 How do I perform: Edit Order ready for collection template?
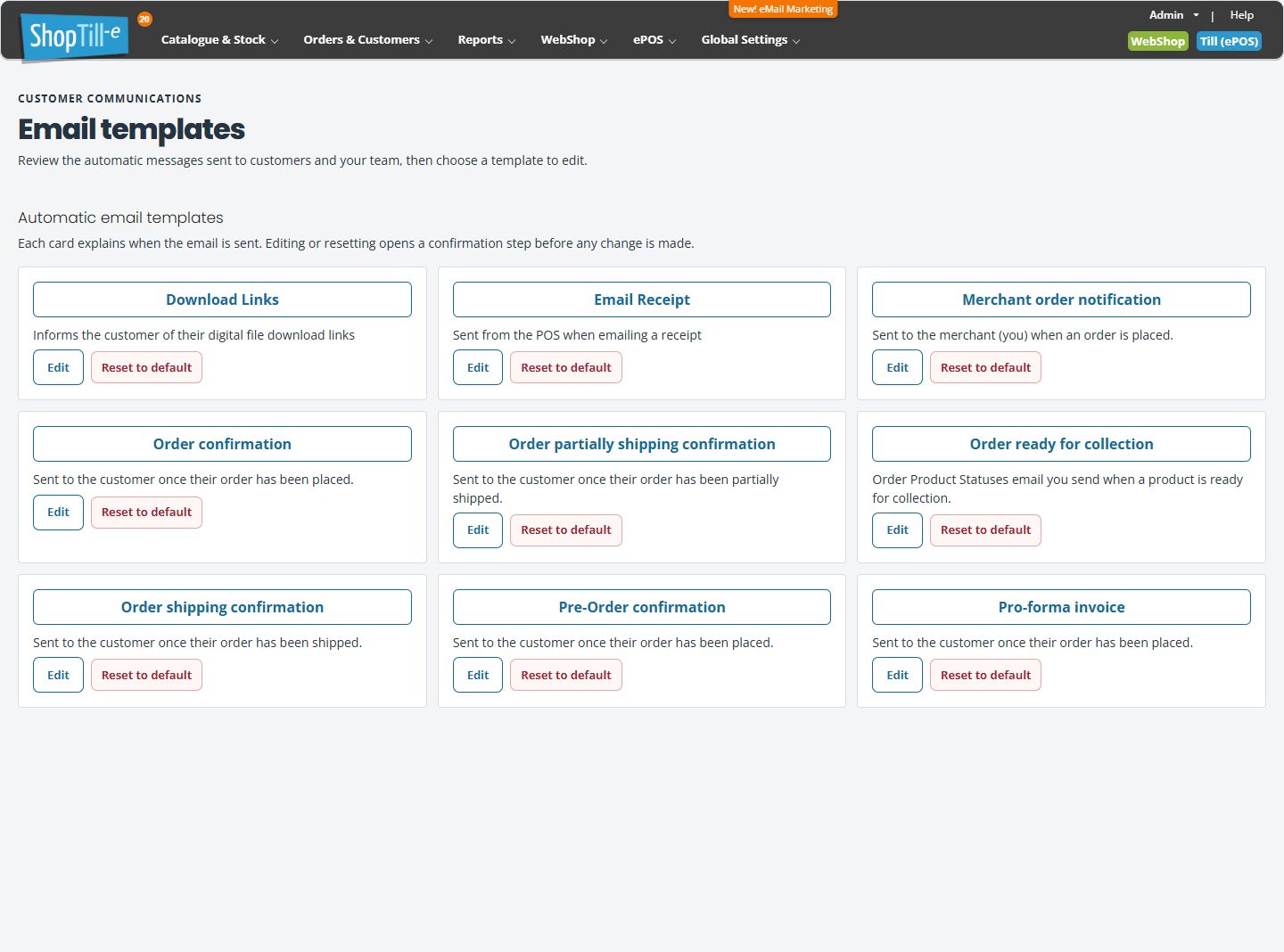tap(897, 530)
